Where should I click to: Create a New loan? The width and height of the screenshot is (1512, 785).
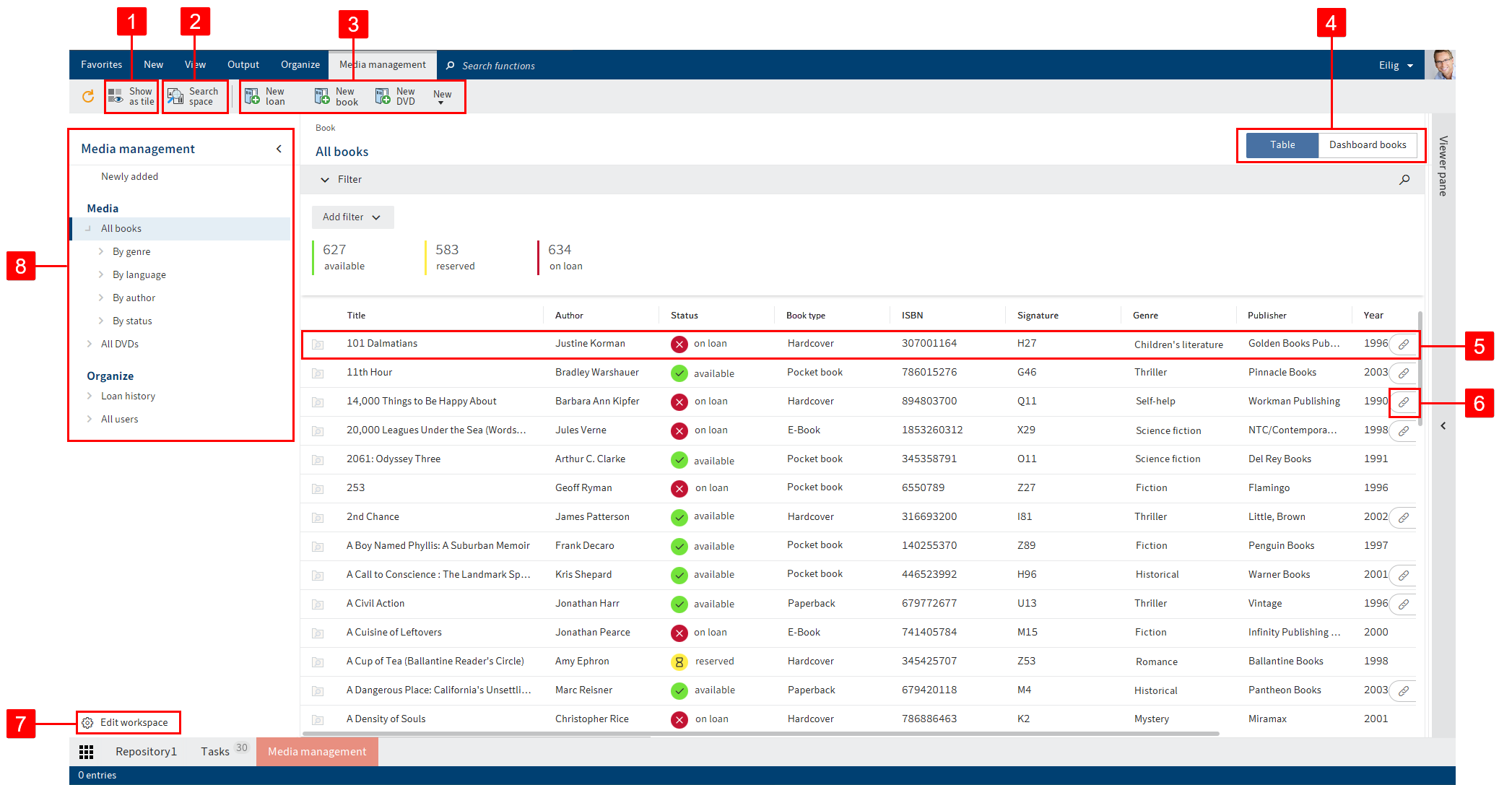[x=265, y=96]
